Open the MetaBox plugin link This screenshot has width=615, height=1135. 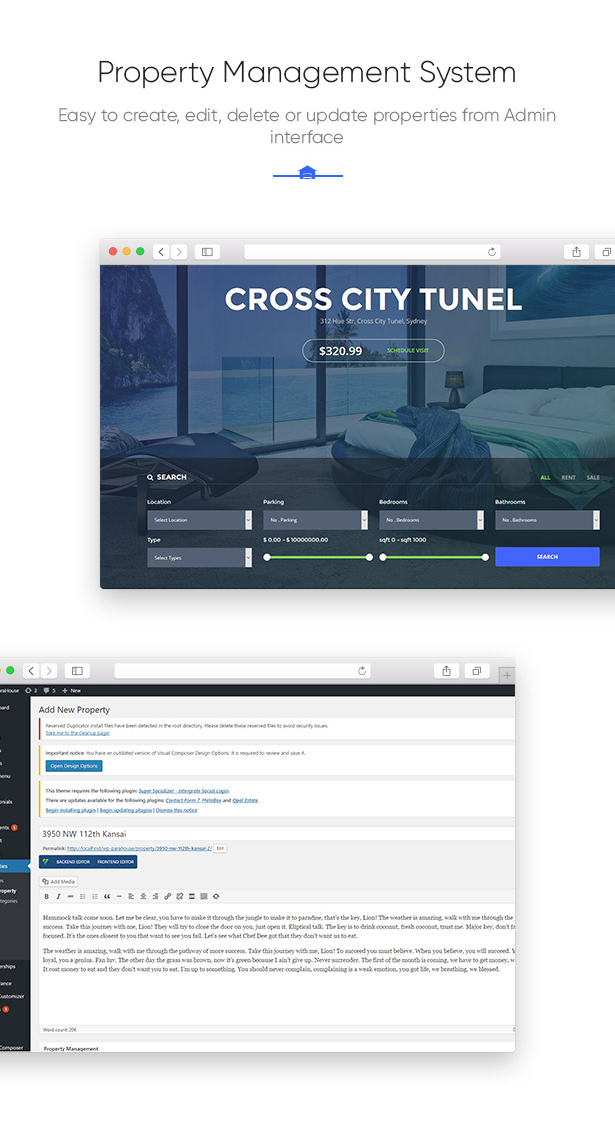point(211,801)
